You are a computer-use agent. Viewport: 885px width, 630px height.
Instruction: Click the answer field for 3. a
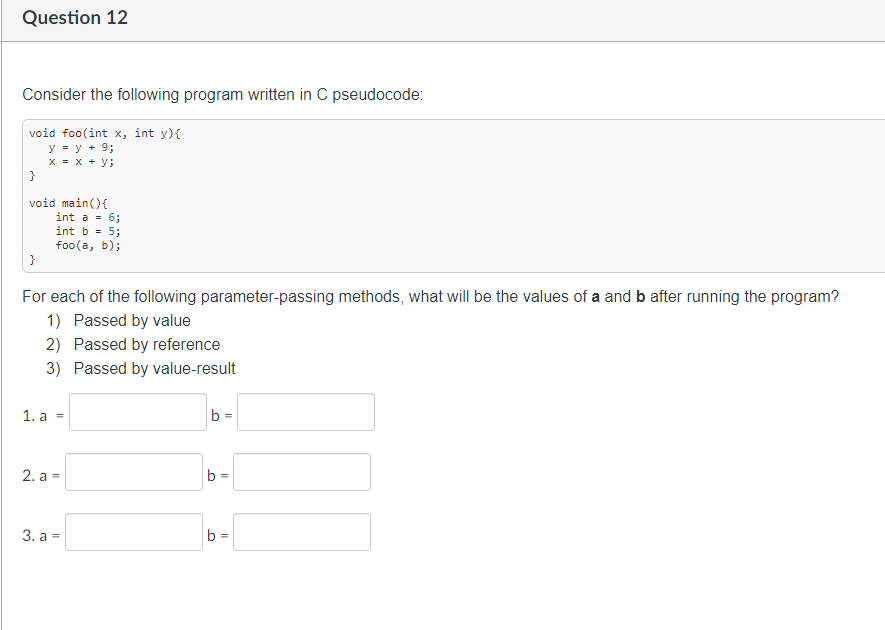point(134,532)
